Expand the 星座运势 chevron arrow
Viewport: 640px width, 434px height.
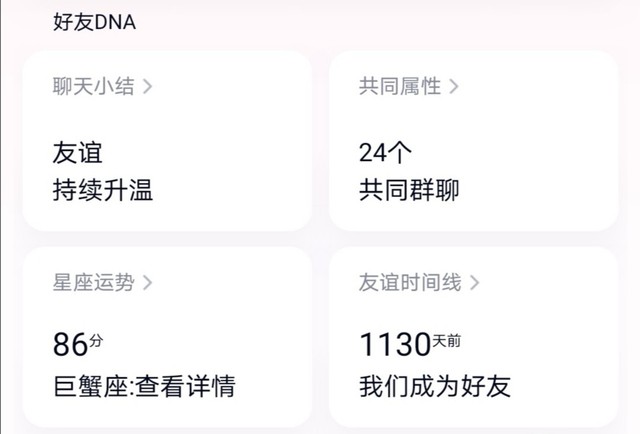point(148,283)
